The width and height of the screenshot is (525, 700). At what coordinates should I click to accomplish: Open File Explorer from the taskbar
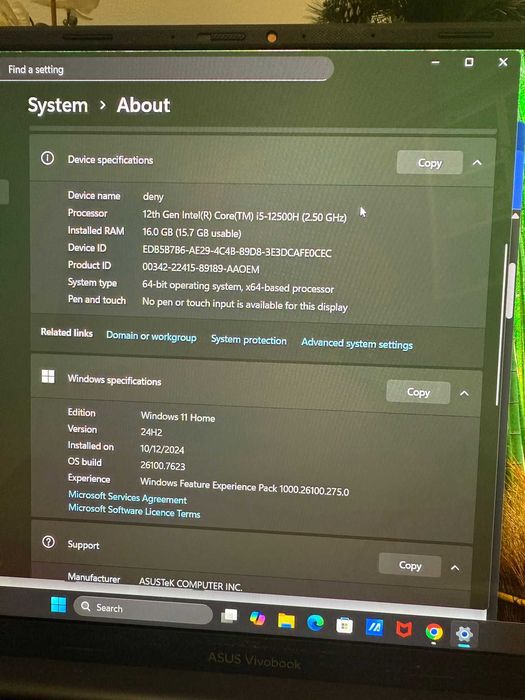pos(286,621)
